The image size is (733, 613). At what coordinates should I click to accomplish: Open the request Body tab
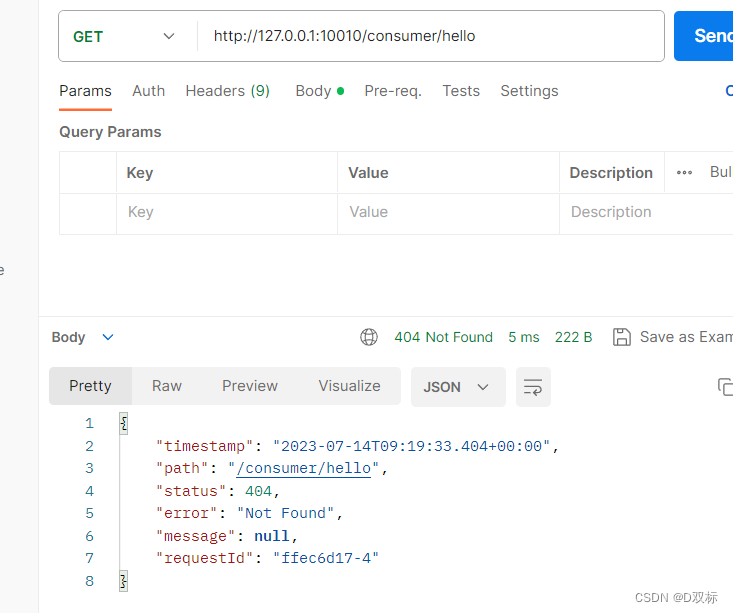(x=320, y=91)
